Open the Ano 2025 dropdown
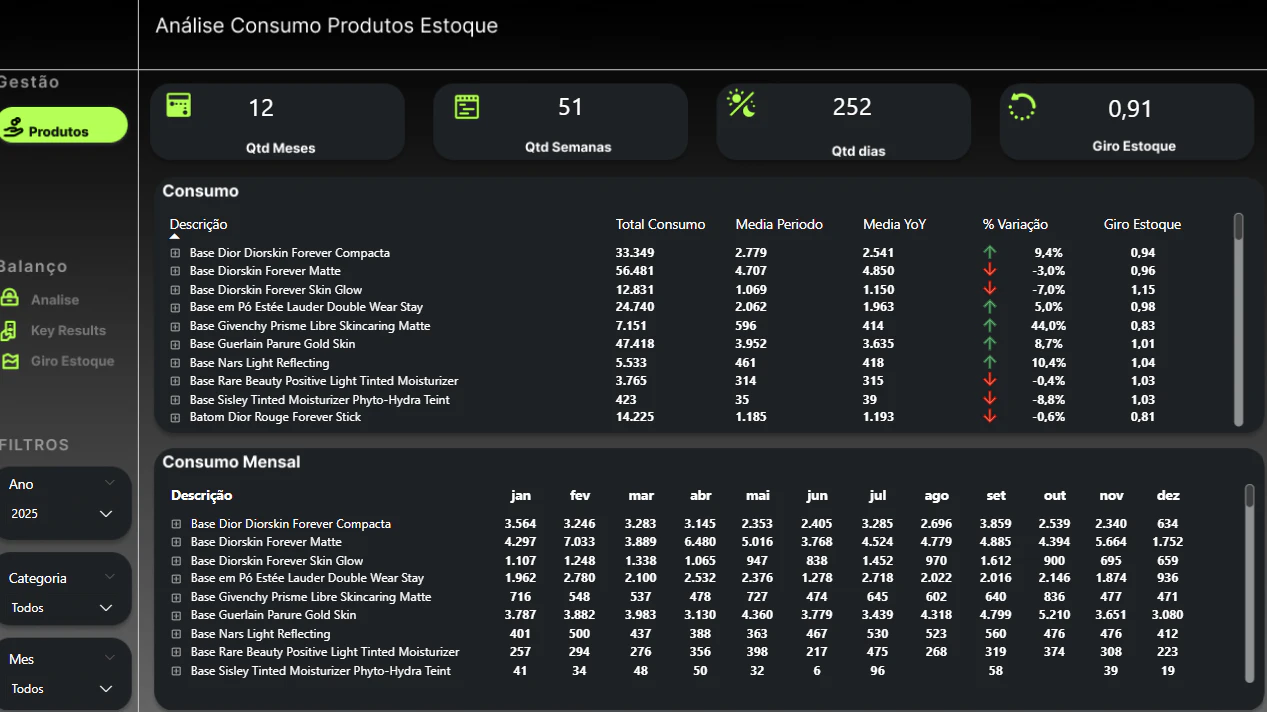 [62, 513]
